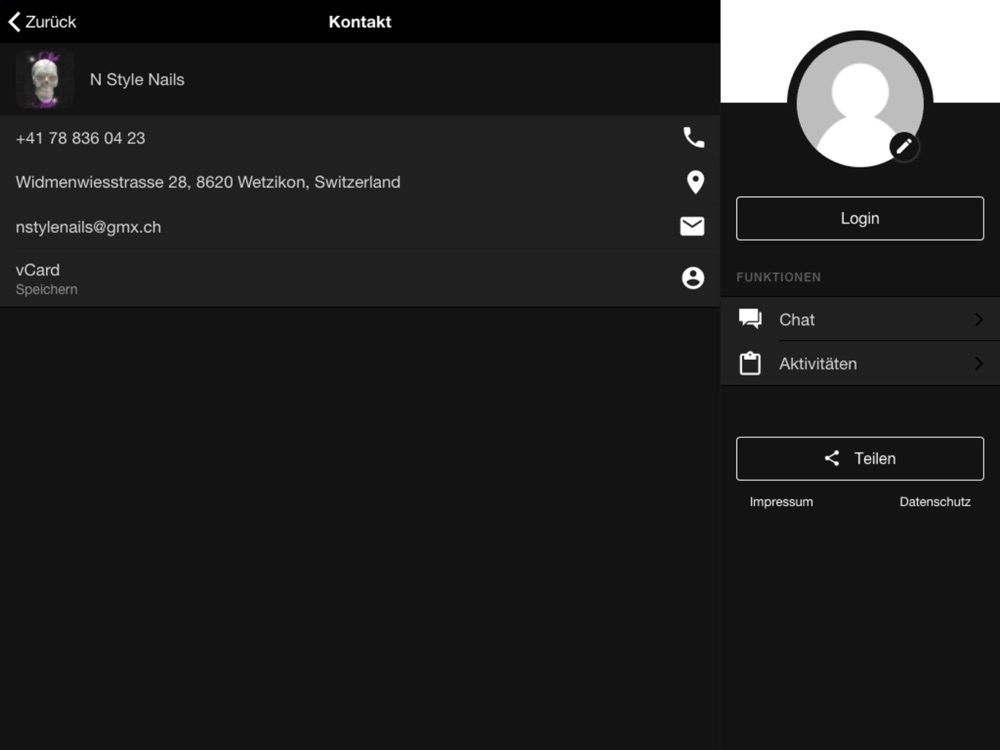Tap the Aktivitäten clipboard icon
The image size is (1000, 750).
coord(750,364)
